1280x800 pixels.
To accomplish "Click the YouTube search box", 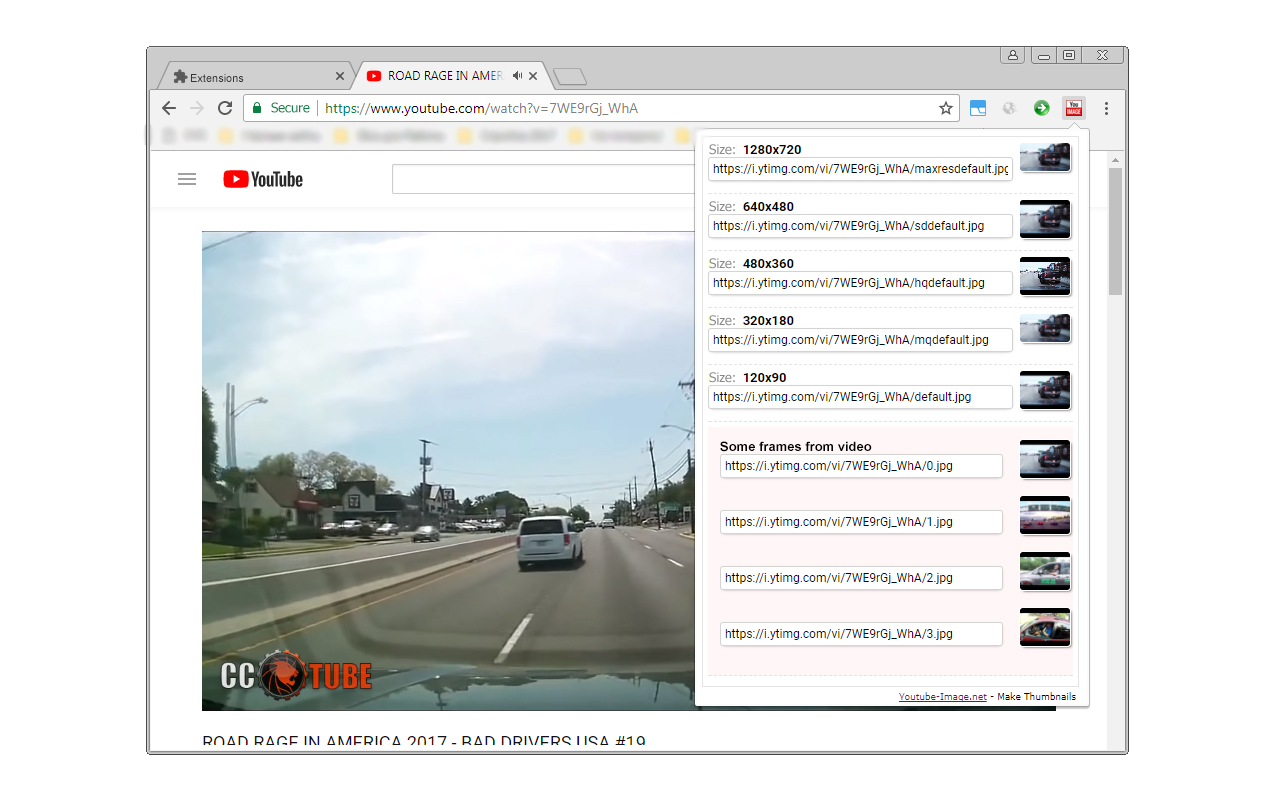I will (x=543, y=179).
